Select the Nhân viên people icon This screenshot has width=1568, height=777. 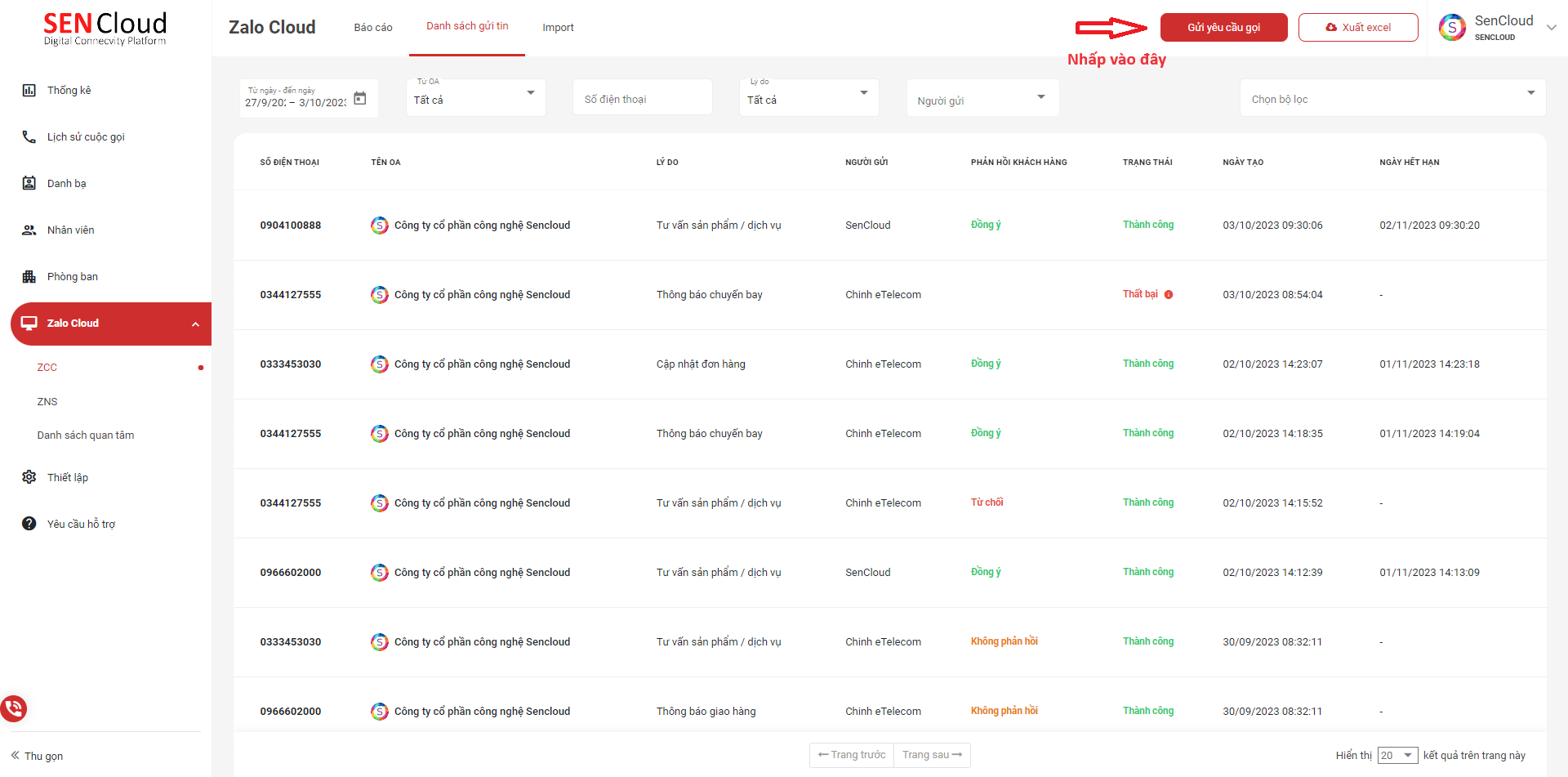29,230
